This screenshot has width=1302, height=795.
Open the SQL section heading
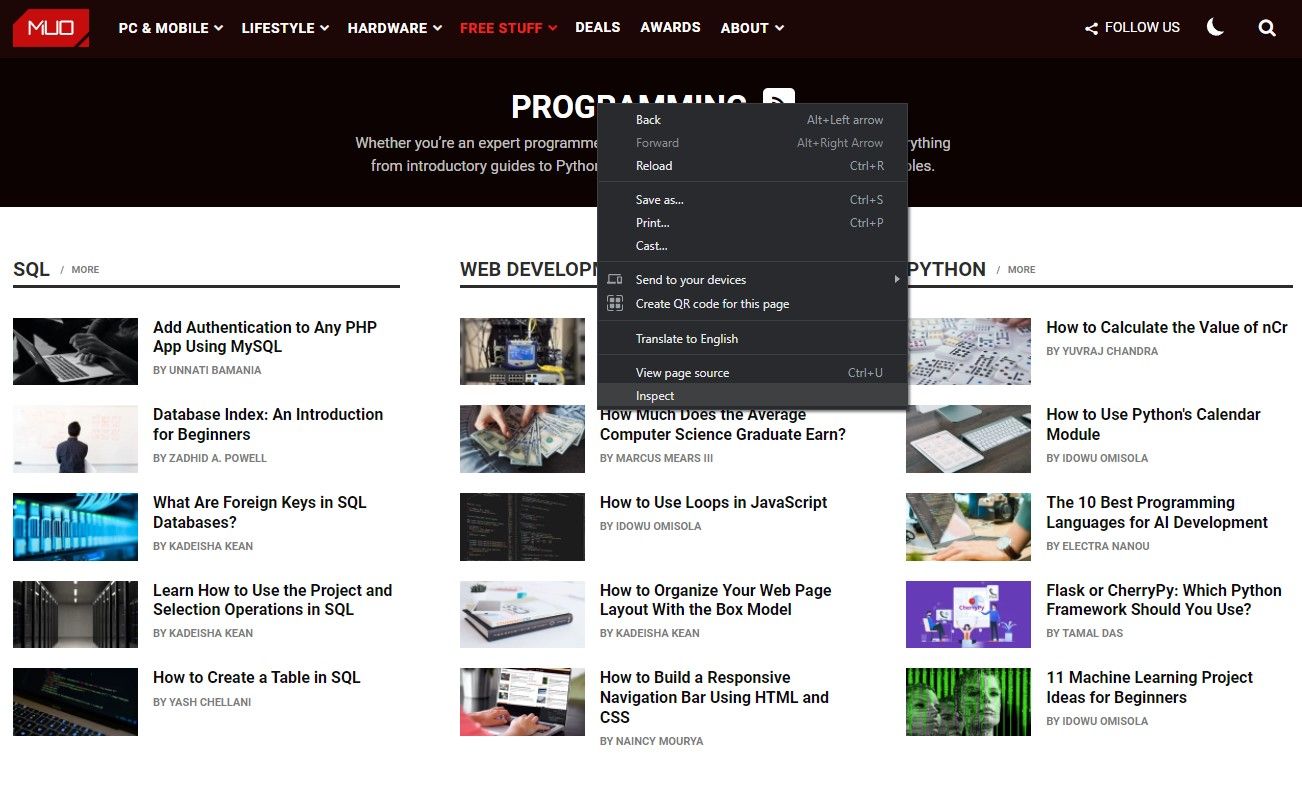[x=31, y=269]
